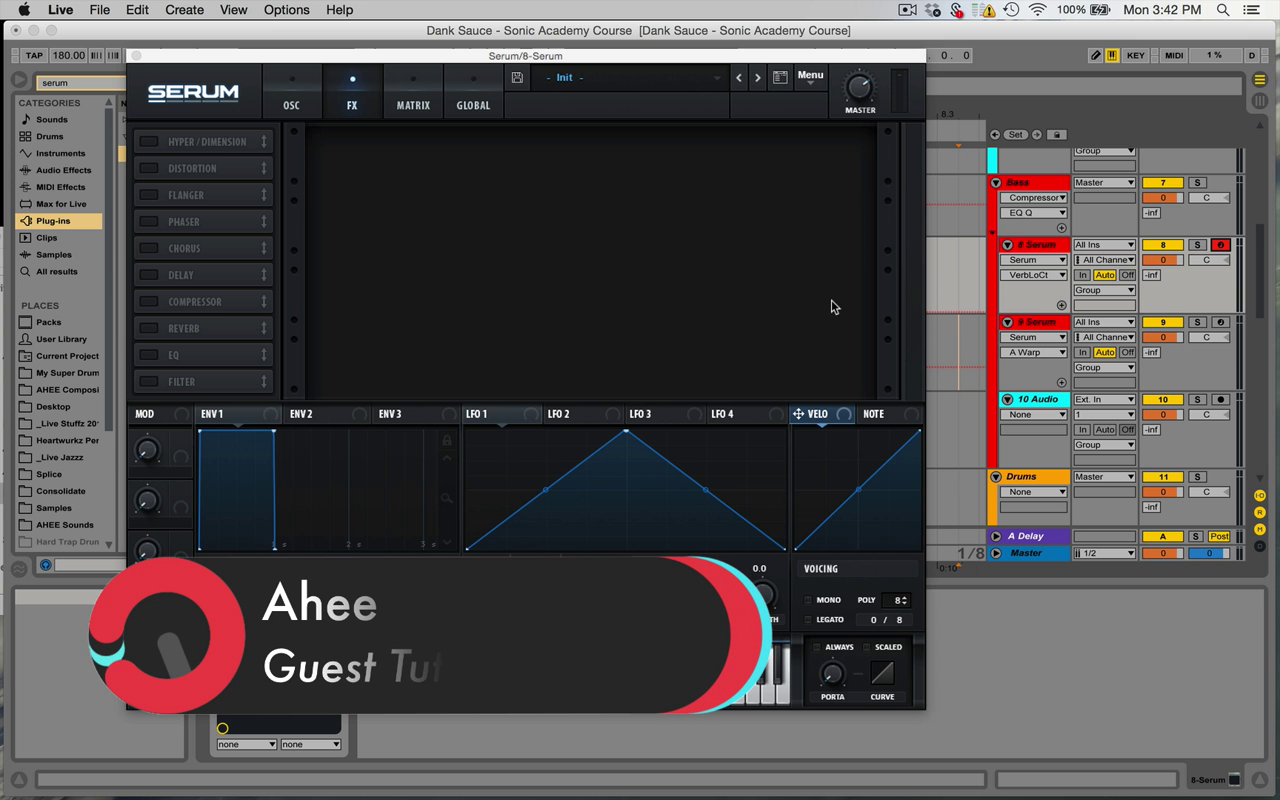Enable the Distortion effect toggle

(x=149, y=168)
